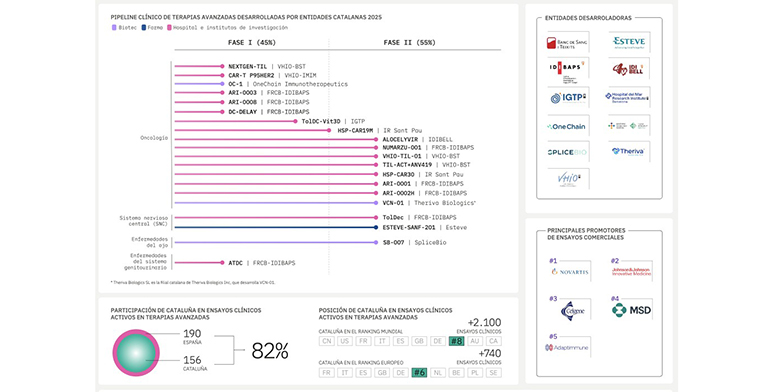
Task: Click the Adaptimmune logo ranked #5
Action: (x=567, y=348)
